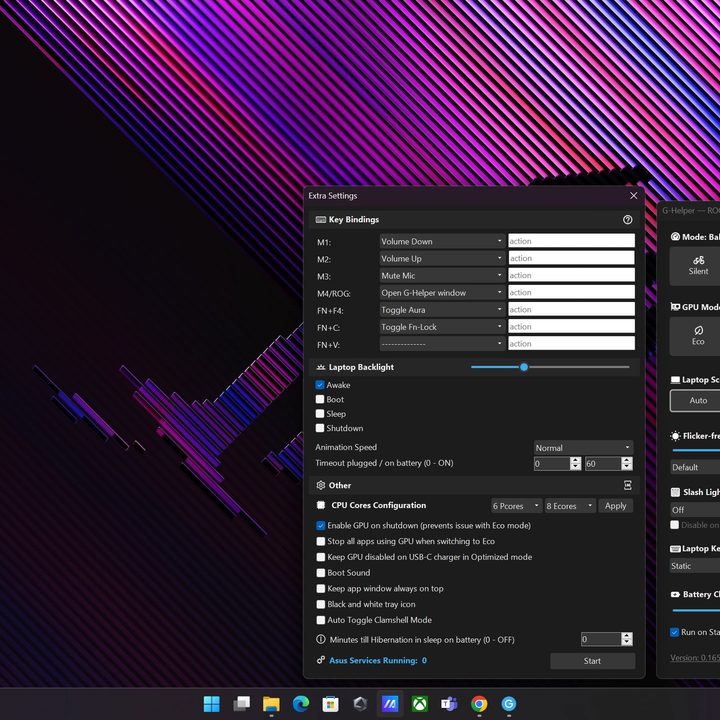Increase the hibernation minutes stepper

[627, 636]
